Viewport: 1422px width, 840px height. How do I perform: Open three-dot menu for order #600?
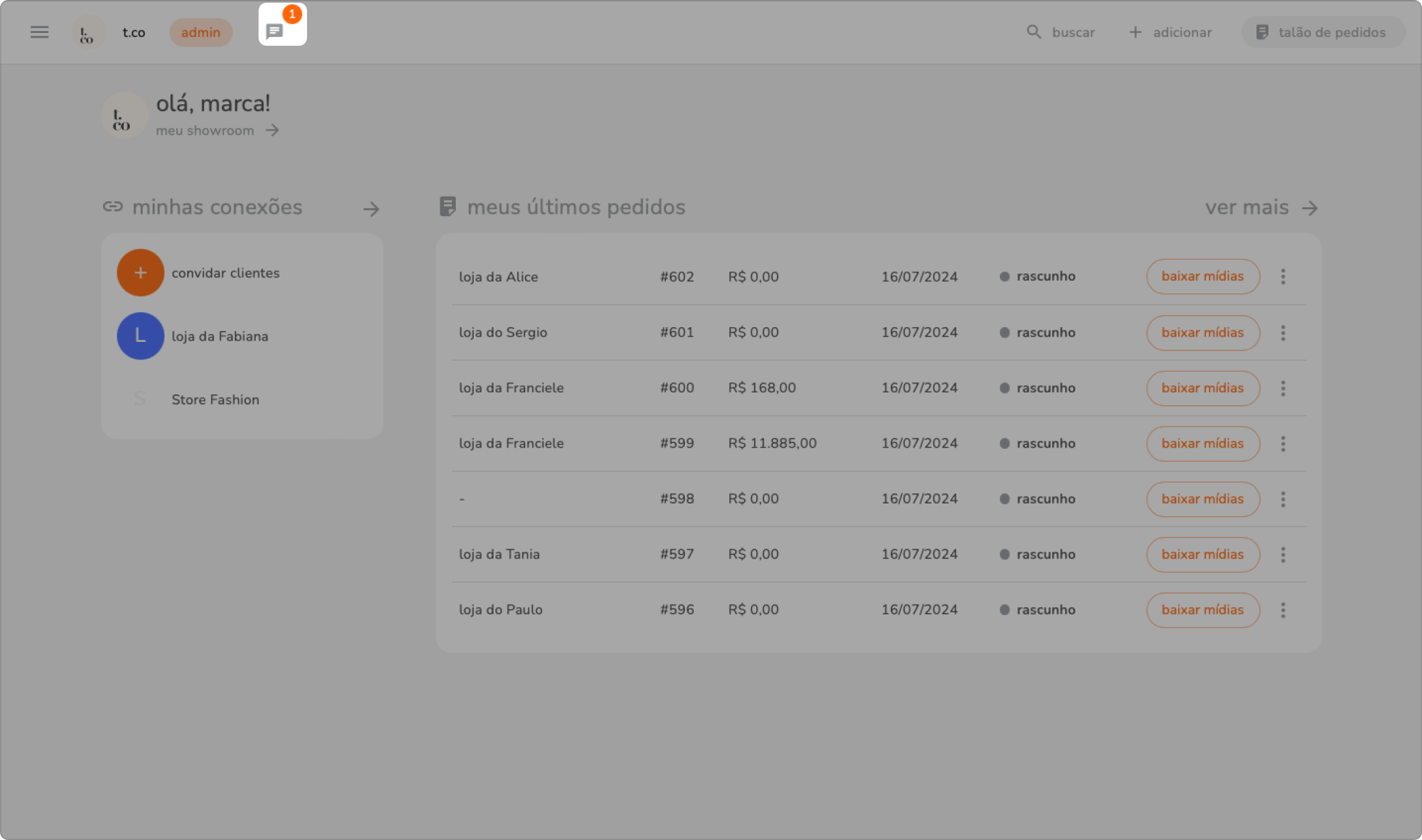click(1283, 388)
